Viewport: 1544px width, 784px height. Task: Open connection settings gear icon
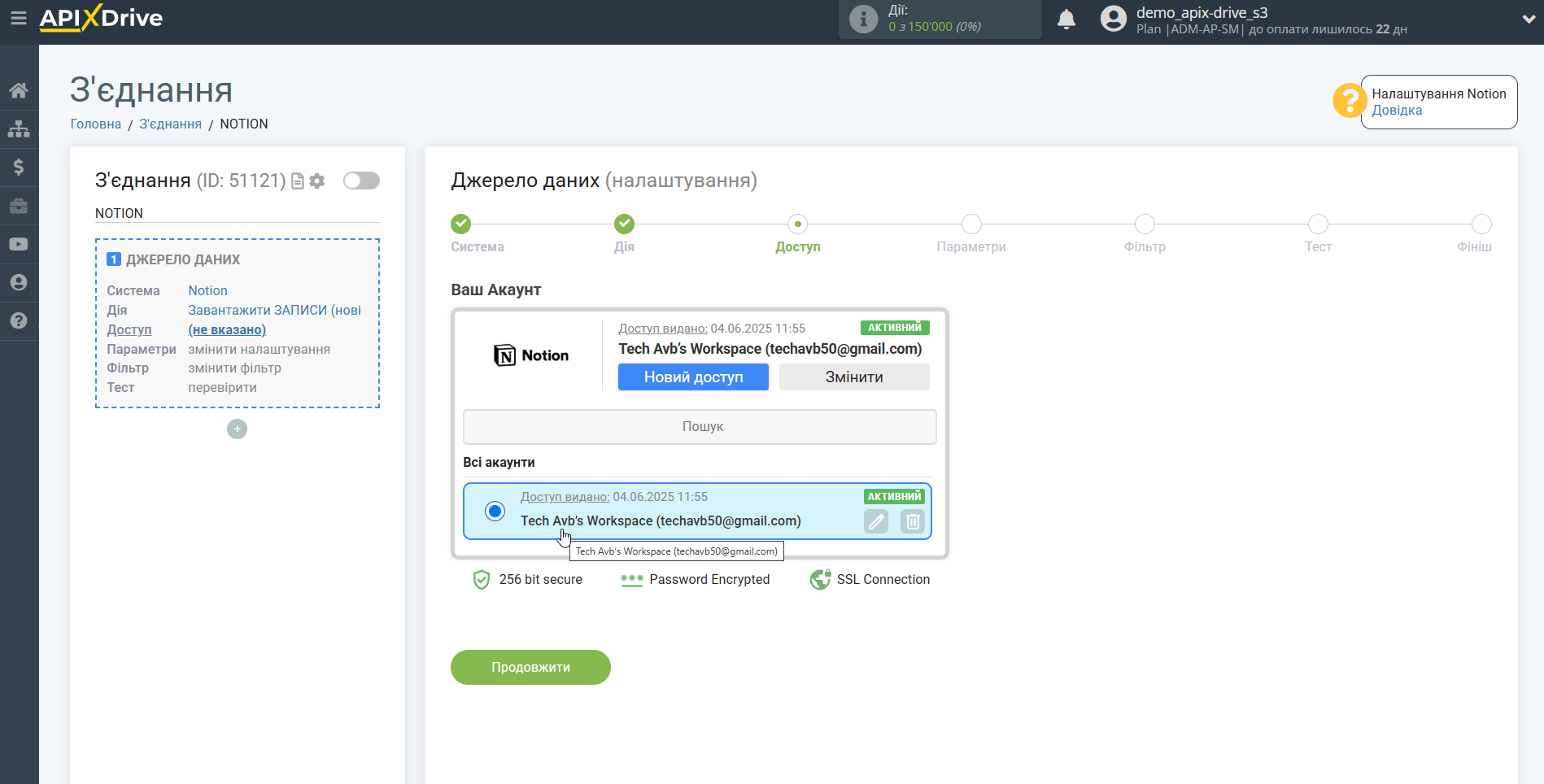point(317,181)
